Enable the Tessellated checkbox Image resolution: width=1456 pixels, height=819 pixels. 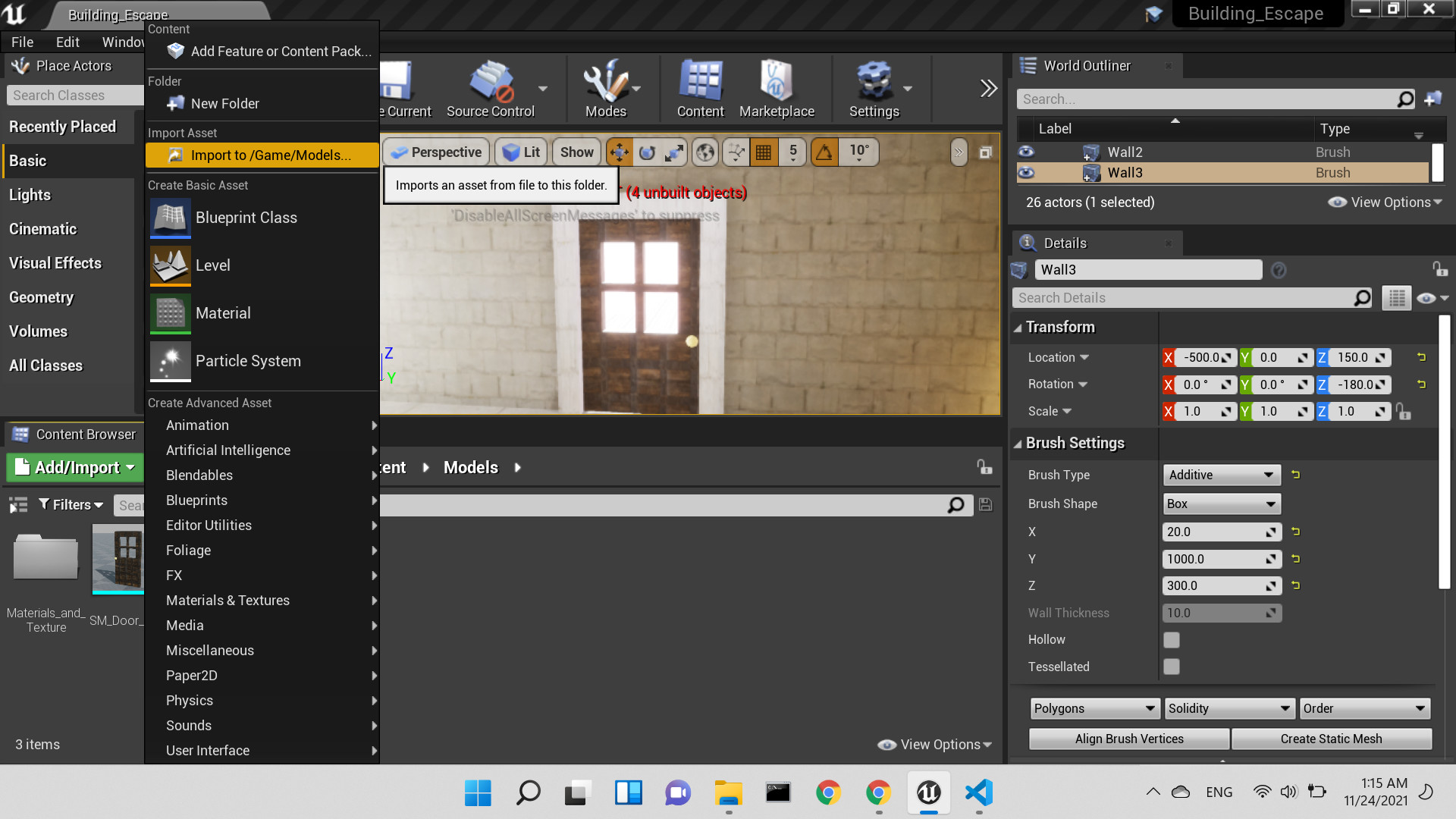1172,667
